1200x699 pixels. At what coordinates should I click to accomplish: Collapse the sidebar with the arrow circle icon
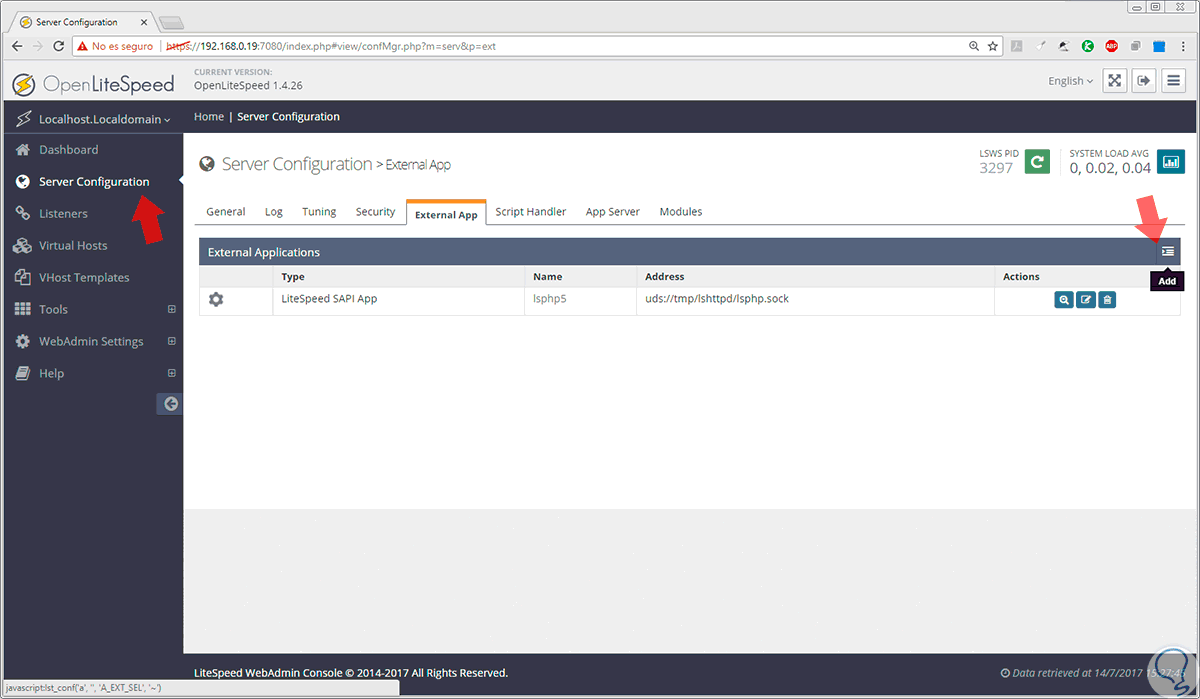tap(170, 404)
